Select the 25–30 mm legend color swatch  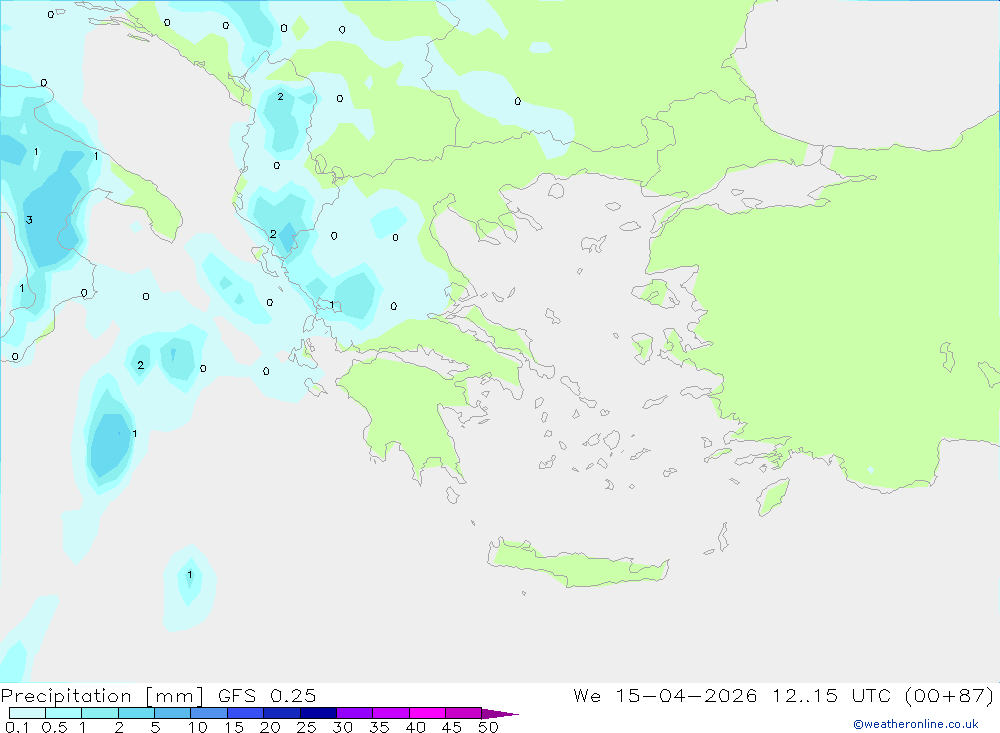point(318,713)
